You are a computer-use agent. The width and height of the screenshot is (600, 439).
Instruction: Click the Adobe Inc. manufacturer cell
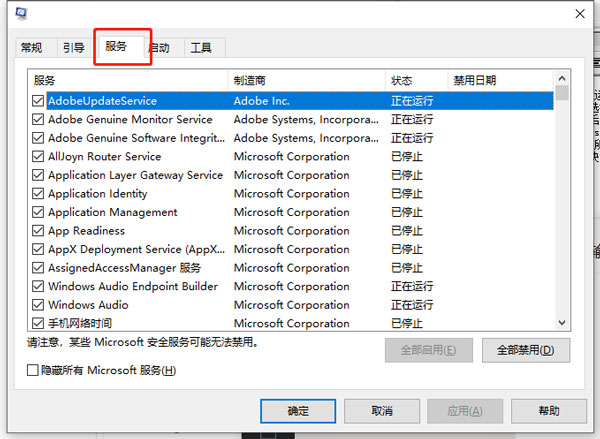262,101
